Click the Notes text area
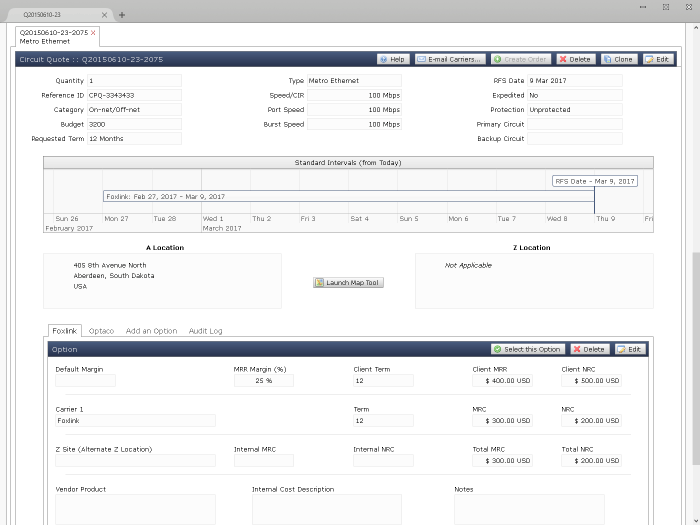This screenshot has height=525, width=700. [x=529, y=508]
